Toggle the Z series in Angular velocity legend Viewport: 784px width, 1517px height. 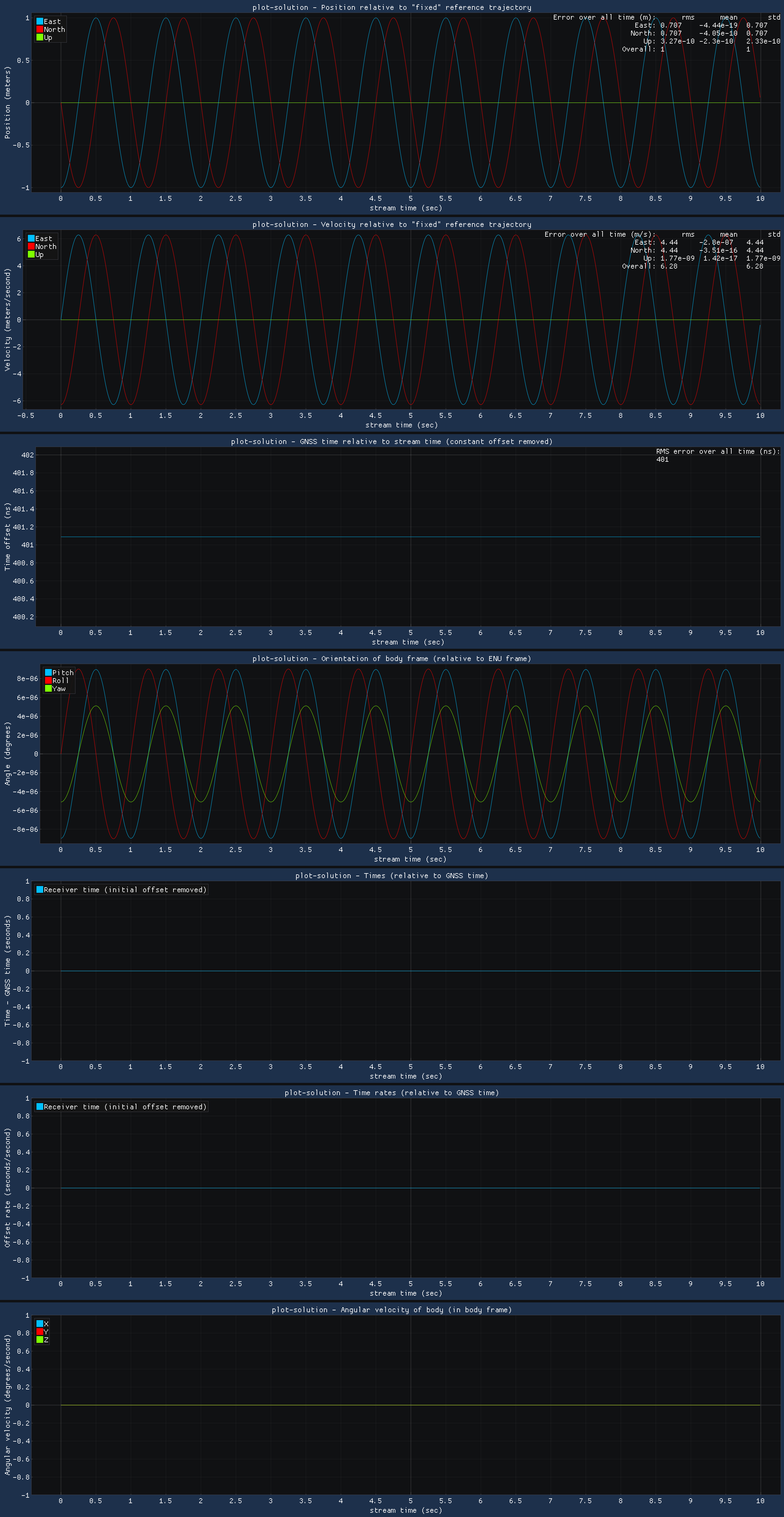[42, 1340]
